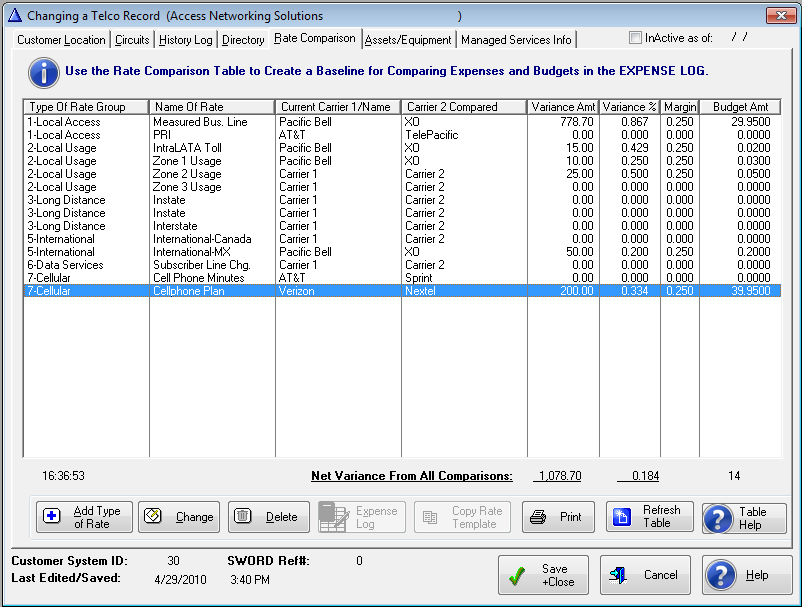Switch to Managed Services Info tab

[x=516, y=40]
